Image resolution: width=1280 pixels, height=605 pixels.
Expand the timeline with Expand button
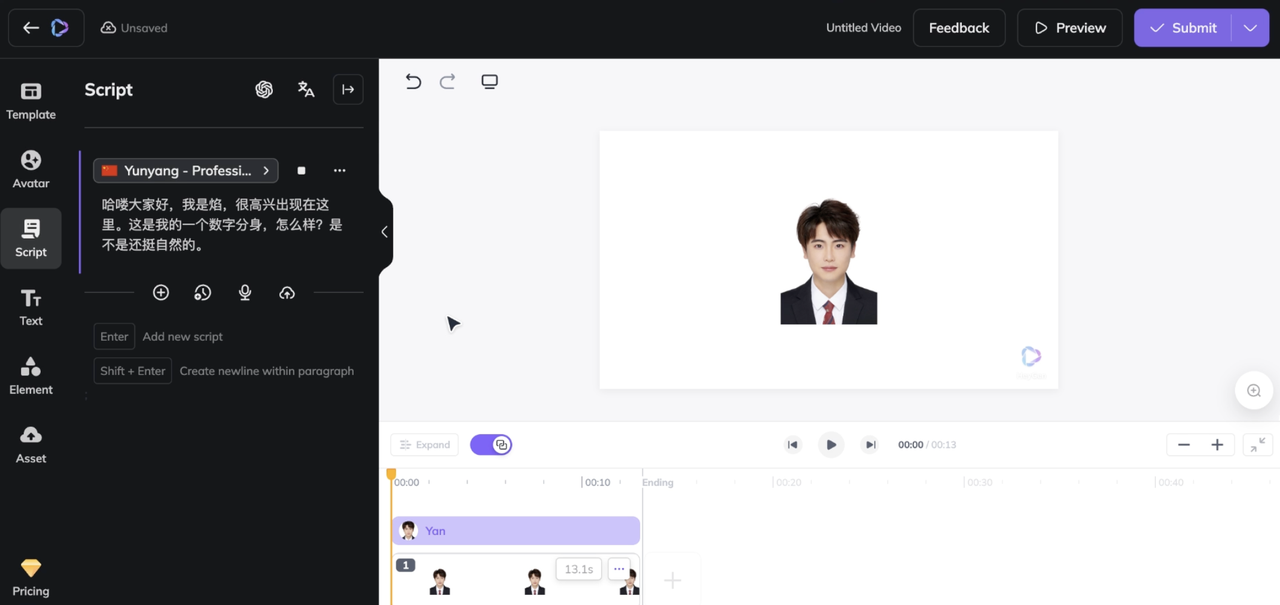click(425, 445)
